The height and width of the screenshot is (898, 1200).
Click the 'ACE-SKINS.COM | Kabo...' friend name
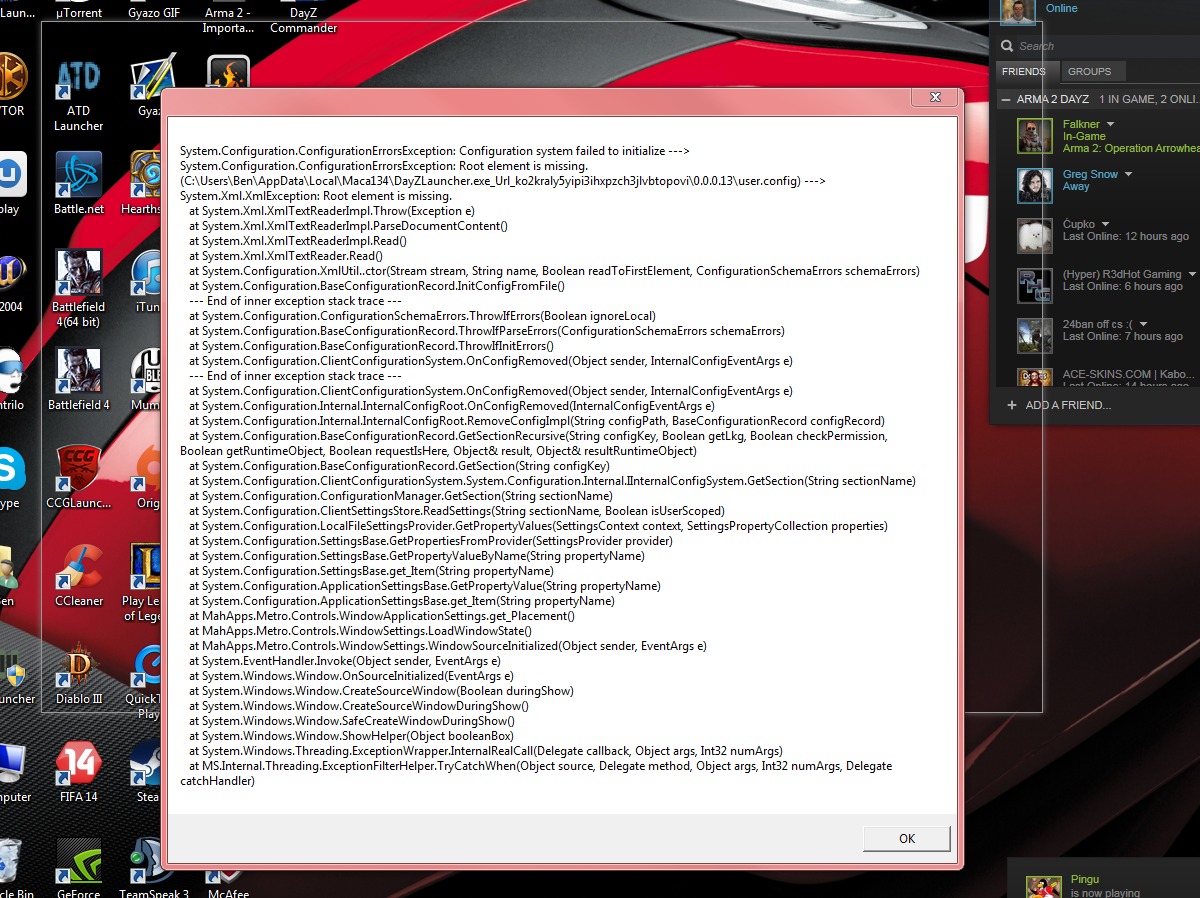1128,374
